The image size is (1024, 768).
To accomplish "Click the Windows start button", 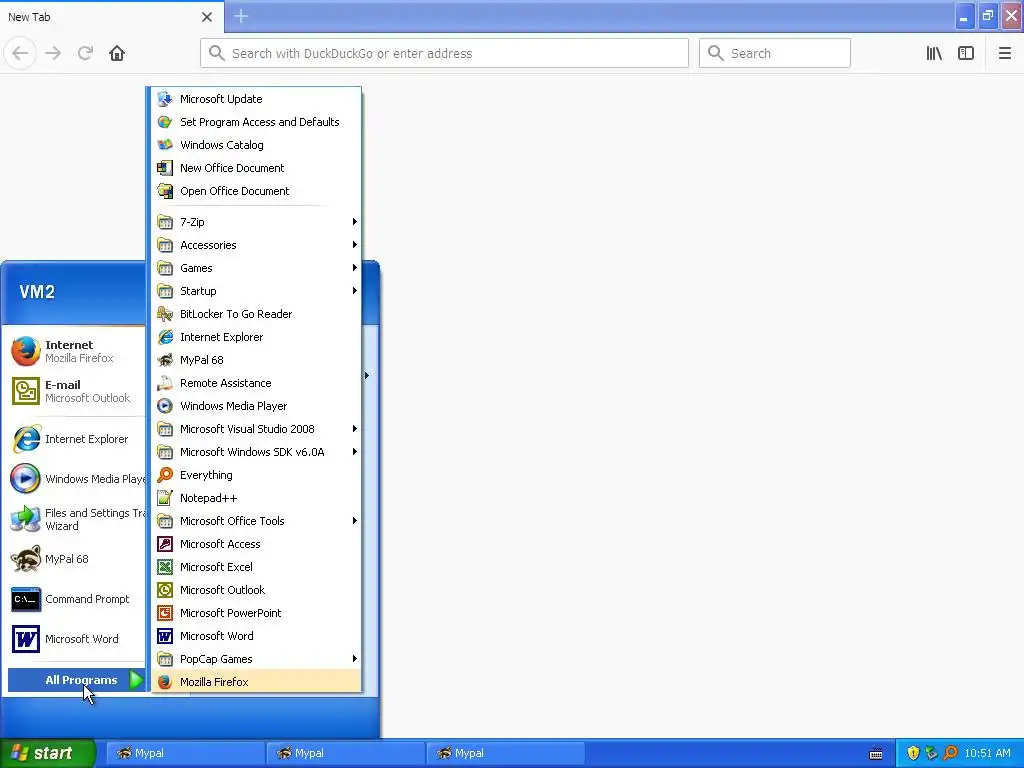I will 48,753.
